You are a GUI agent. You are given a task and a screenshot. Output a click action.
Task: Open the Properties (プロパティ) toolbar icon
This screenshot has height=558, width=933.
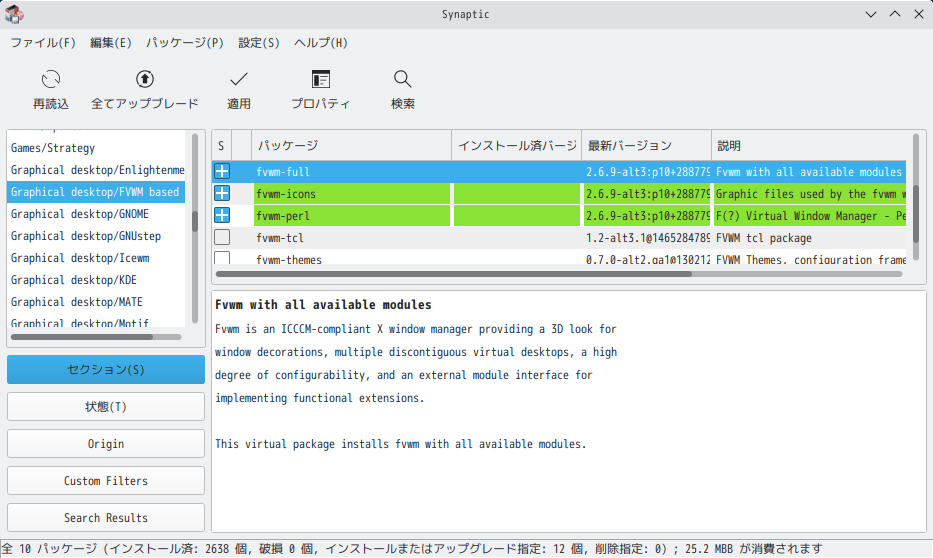[x=321, y=79]
